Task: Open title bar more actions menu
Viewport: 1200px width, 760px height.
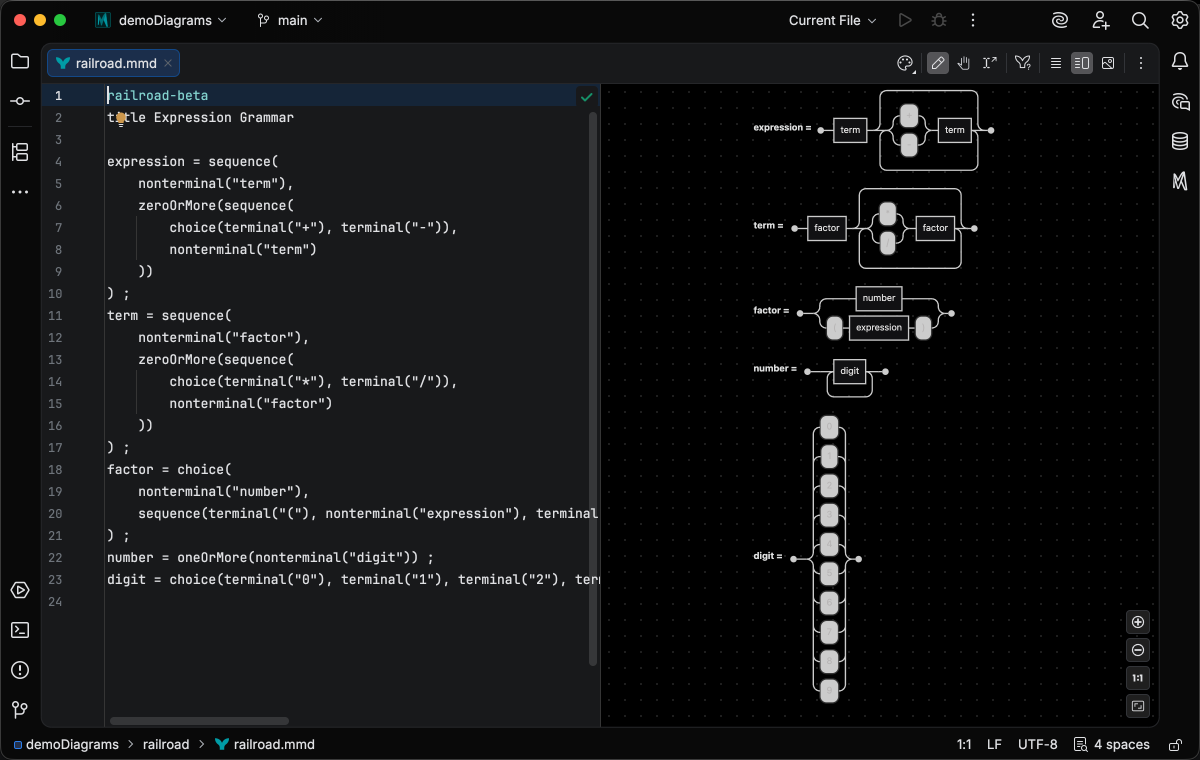Action: [x=972, y=20]
